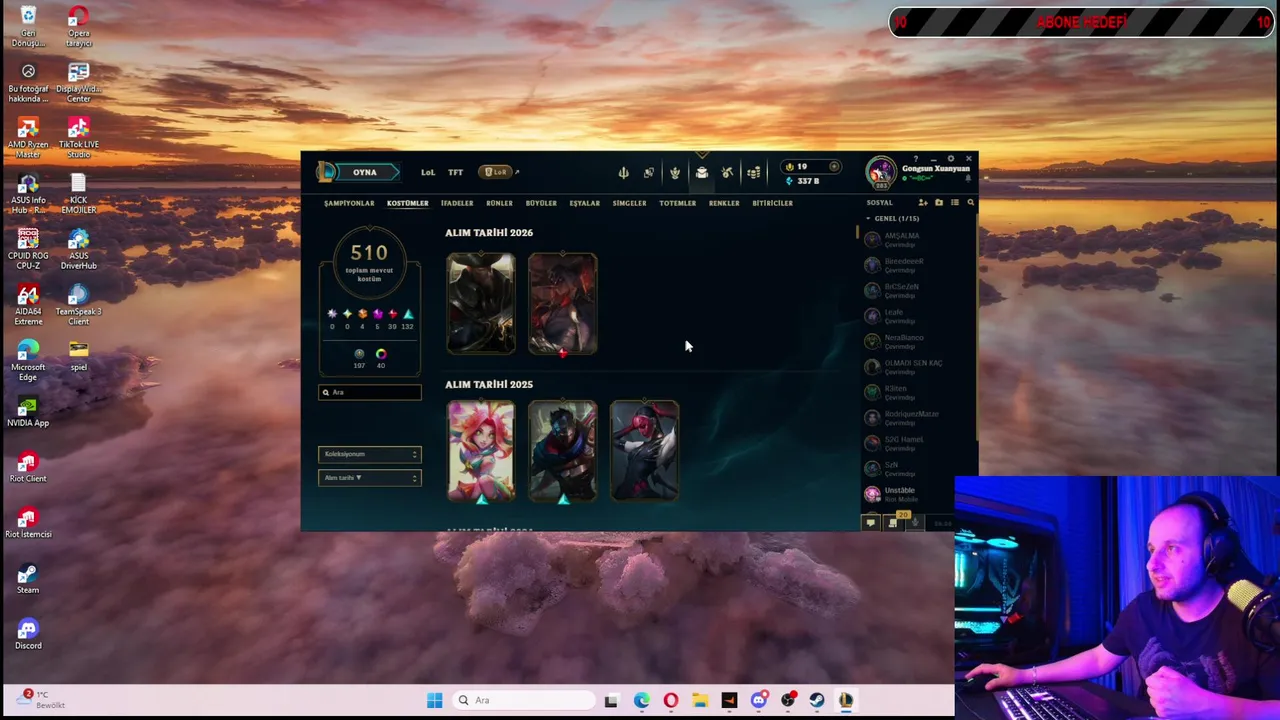Select first skin thumbnail under Alım Tarihi 2026
Image resolution: width=1280 pixels, height=720 pixels.
point(481,304)
